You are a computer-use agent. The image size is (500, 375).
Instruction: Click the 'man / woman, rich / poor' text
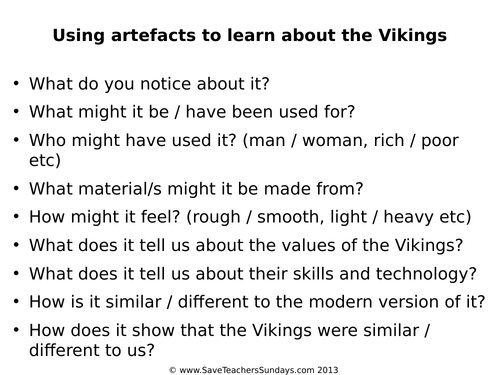[351, 140]
